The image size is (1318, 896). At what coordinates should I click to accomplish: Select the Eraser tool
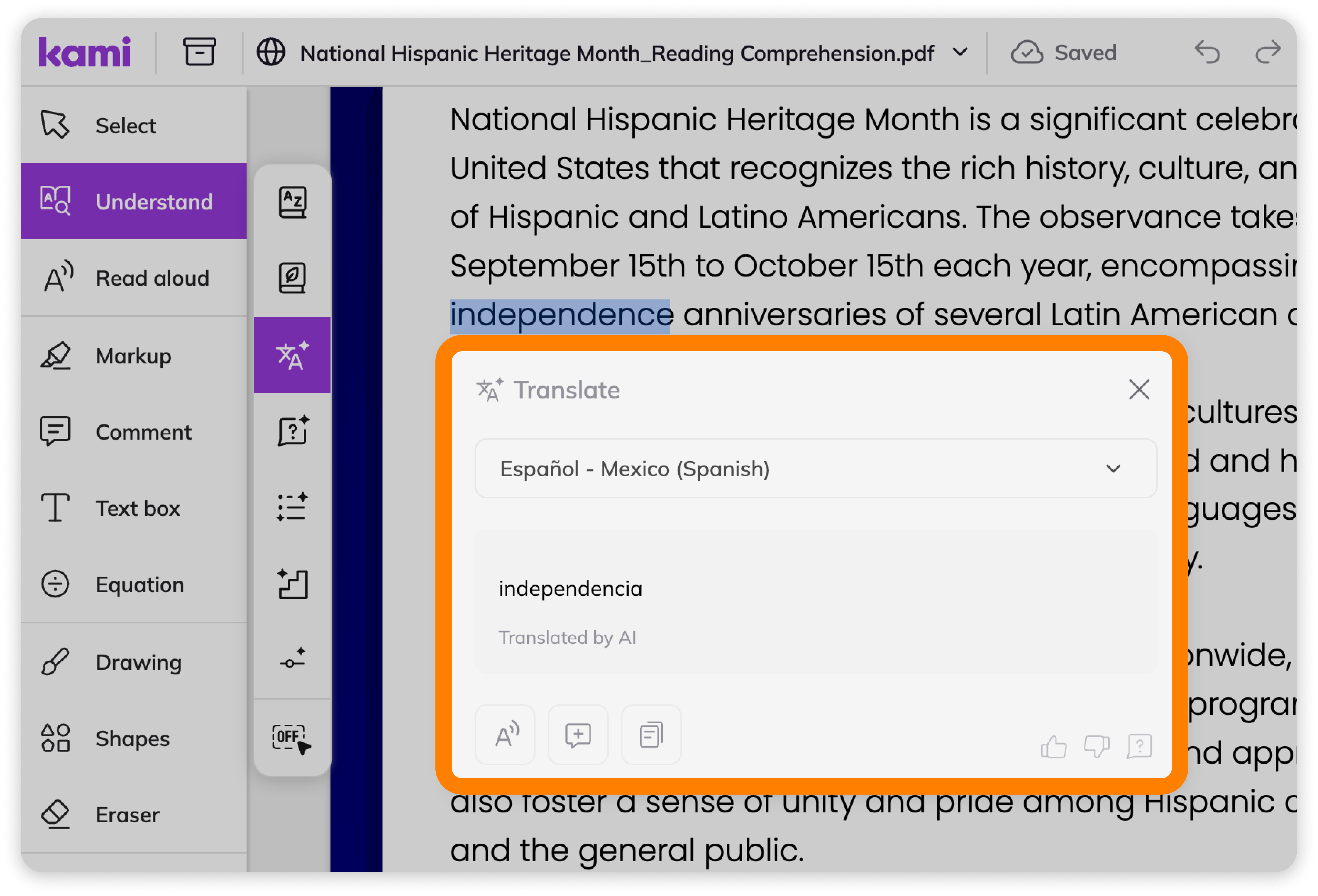(134, 815)
